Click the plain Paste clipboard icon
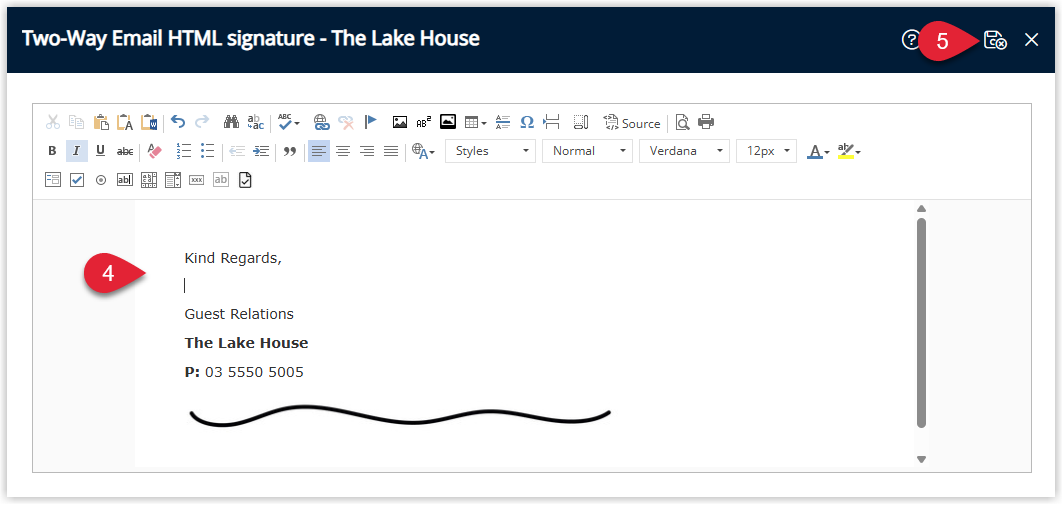 pyautogui.click(x=101, y=123)
